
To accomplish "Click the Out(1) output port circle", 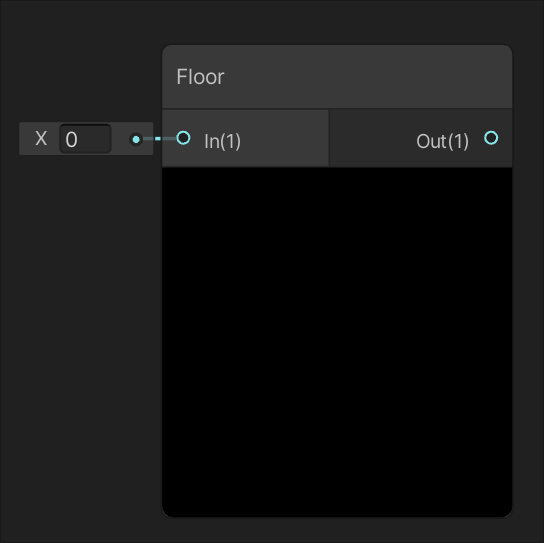I will click(491, 138).
